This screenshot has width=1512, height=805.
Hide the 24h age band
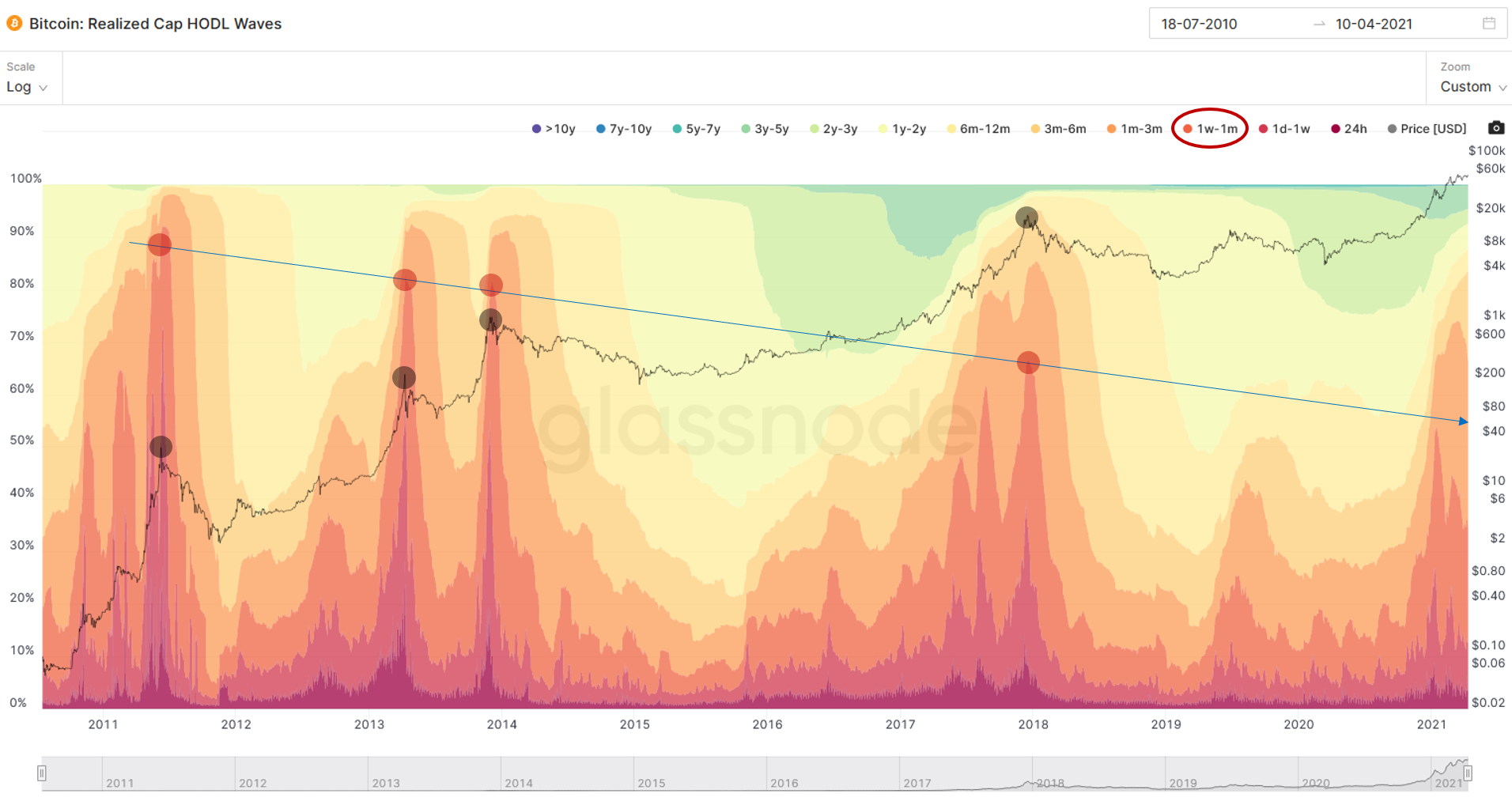pos(1349,129)
